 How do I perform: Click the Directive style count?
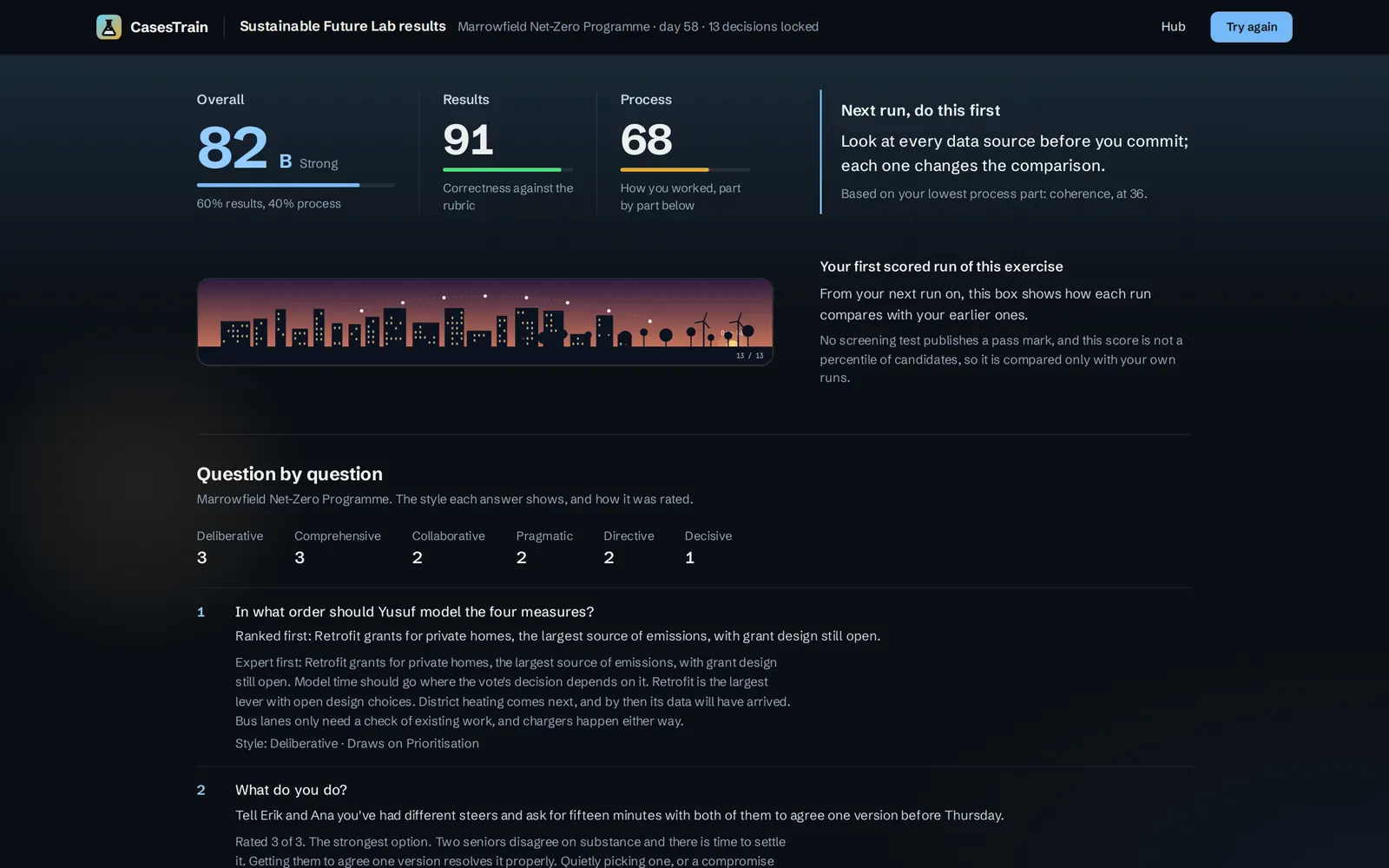[x=629, y=547]
